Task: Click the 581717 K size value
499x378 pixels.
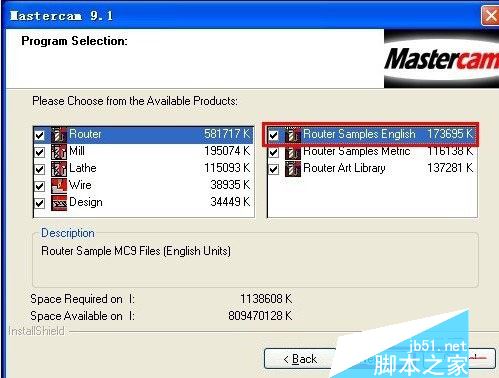Action: point(227,134)
